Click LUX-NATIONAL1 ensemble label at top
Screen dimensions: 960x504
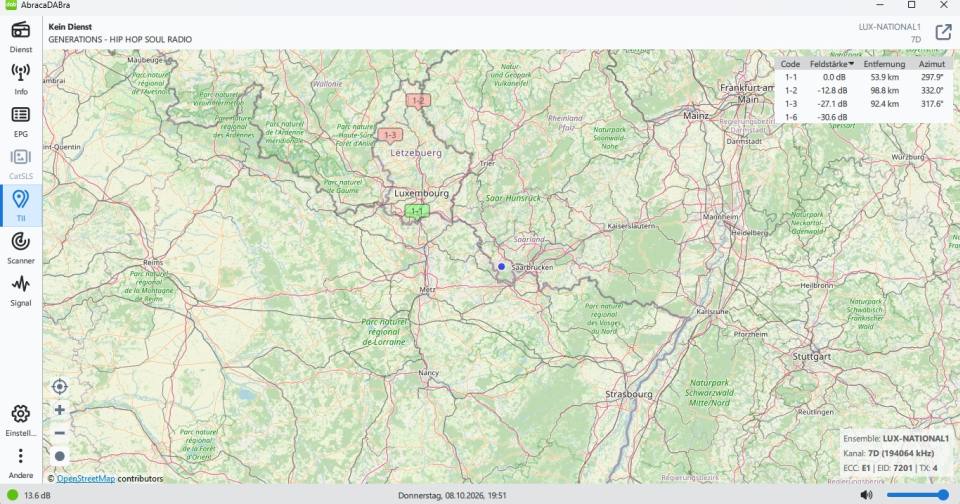[x=890, y=27]
